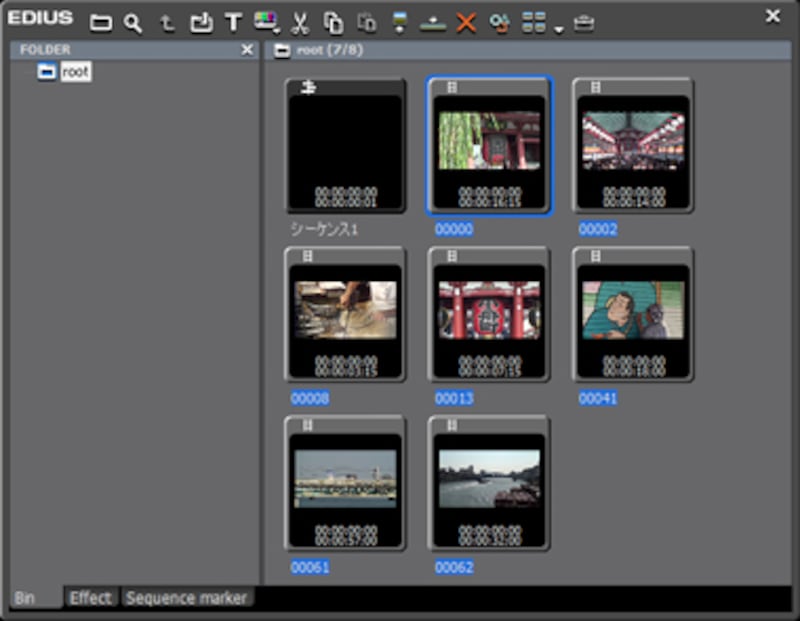Click the Move up one folder arrow
This screenshot has width=800, height=621.
(x=167, y=23)
